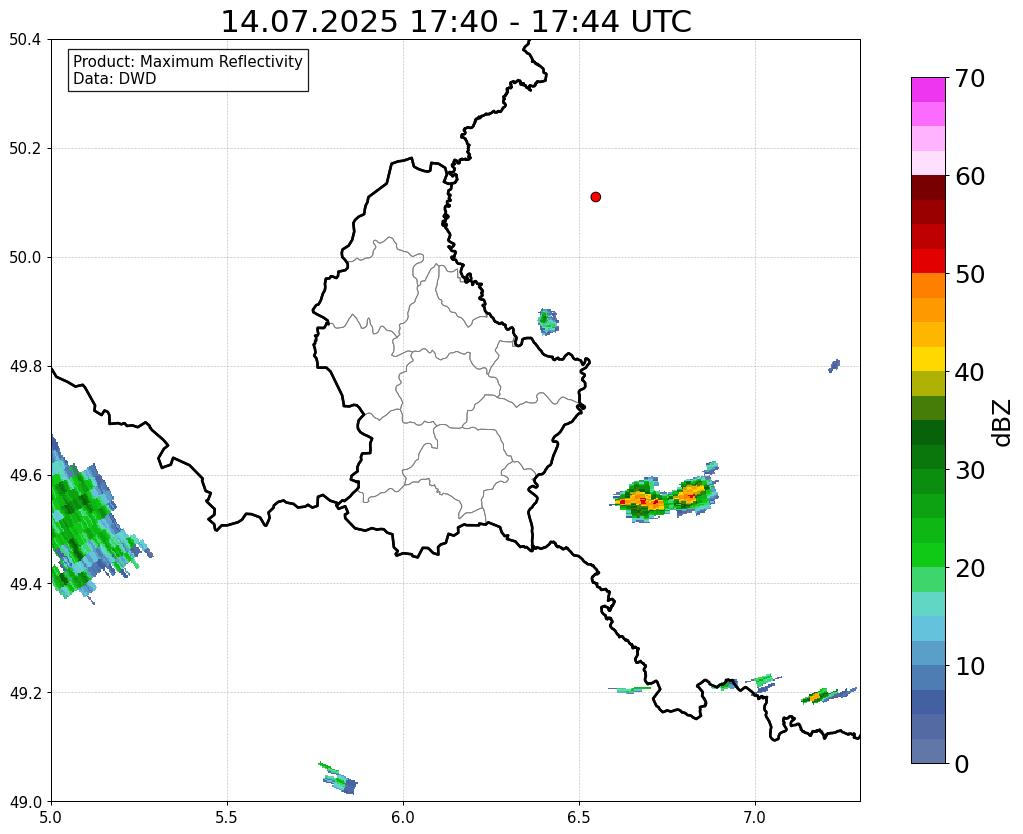Click the colorbar tick label 40

click(x=970, y=373)
